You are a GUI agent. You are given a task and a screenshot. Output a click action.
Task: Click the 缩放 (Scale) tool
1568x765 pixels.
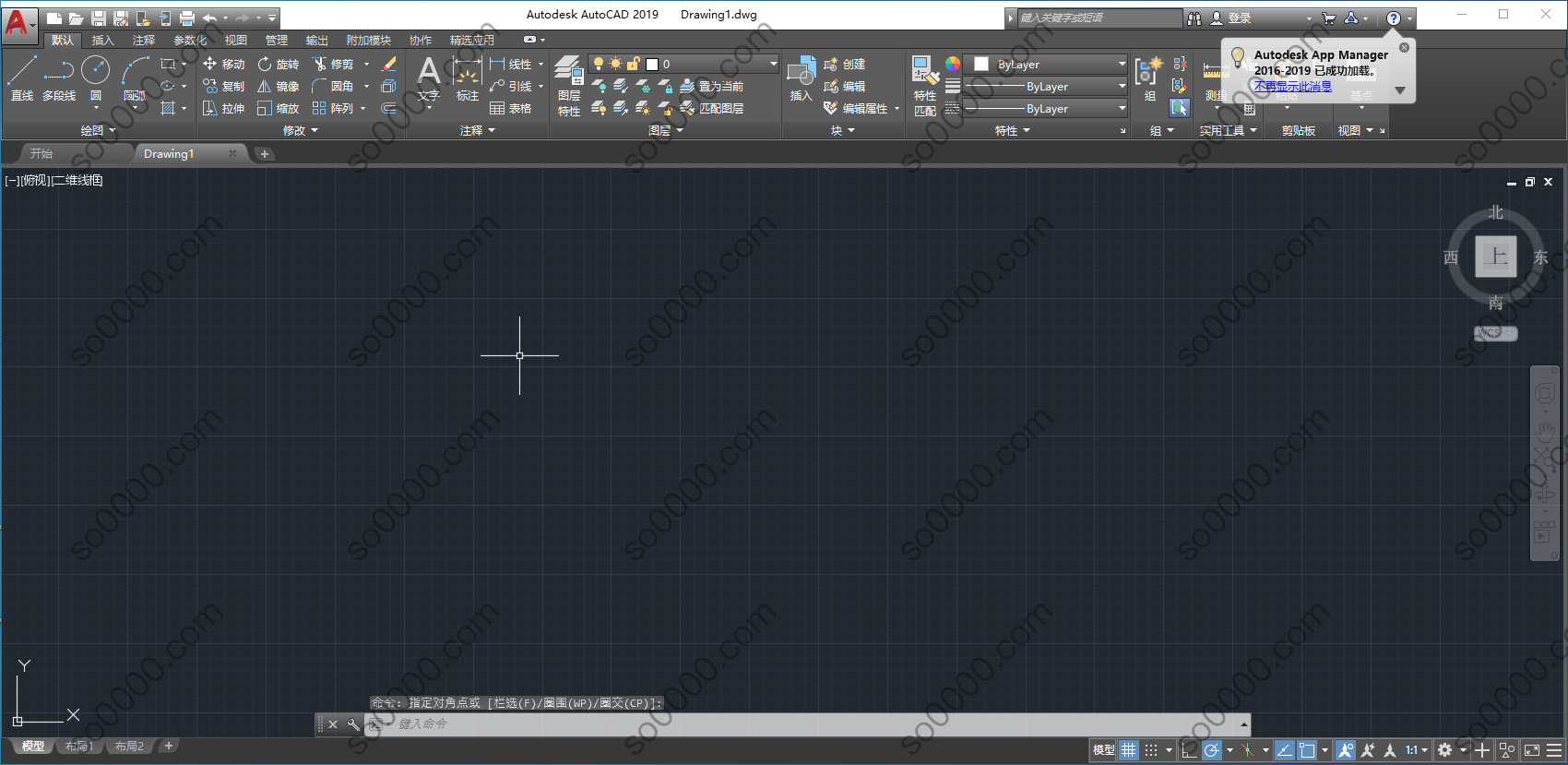click(278, 108)
